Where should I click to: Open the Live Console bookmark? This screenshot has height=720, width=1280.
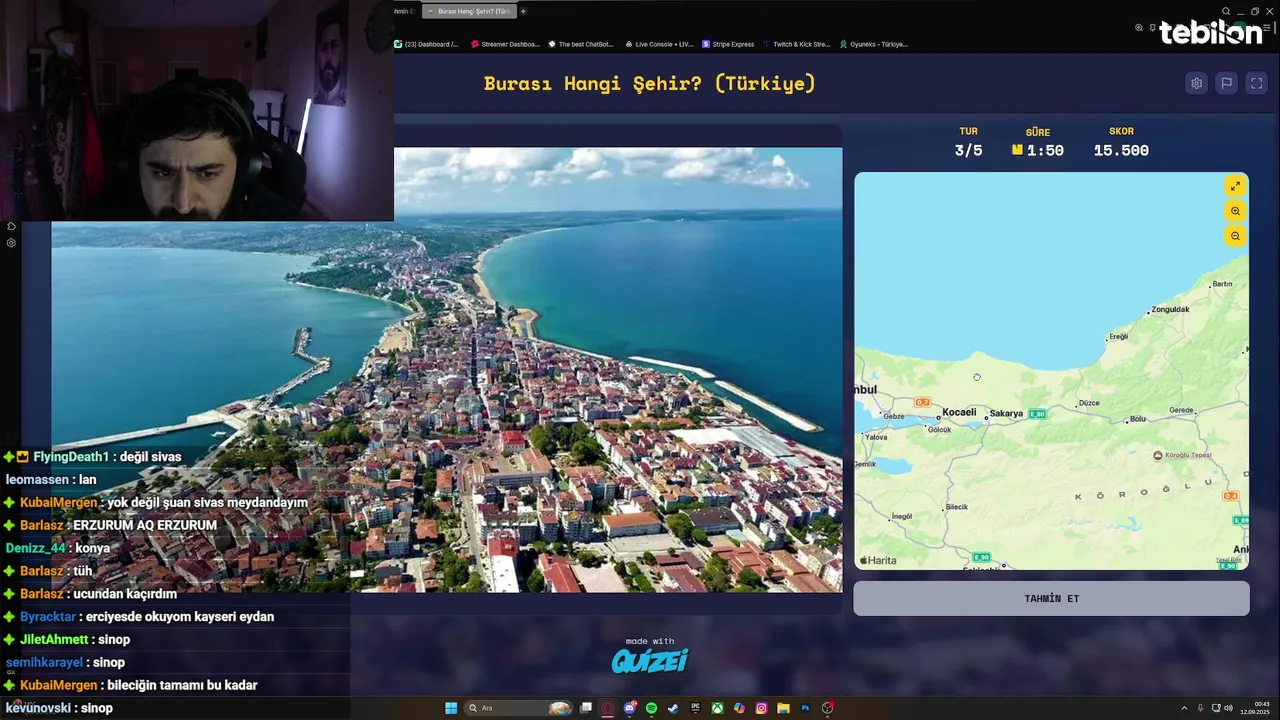coord(659,44)
